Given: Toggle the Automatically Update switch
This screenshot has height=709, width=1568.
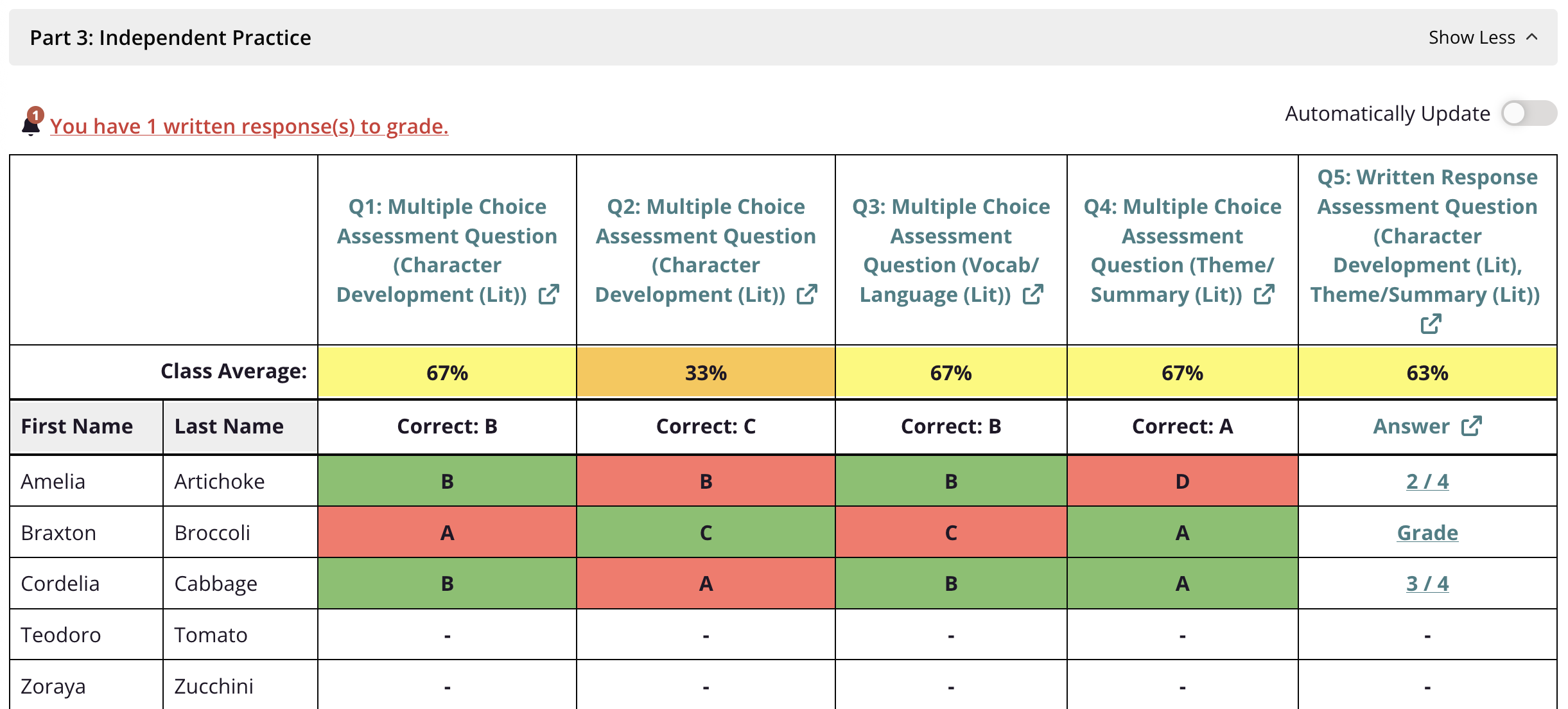Looking at the screenshot, I should (1529, 114).
